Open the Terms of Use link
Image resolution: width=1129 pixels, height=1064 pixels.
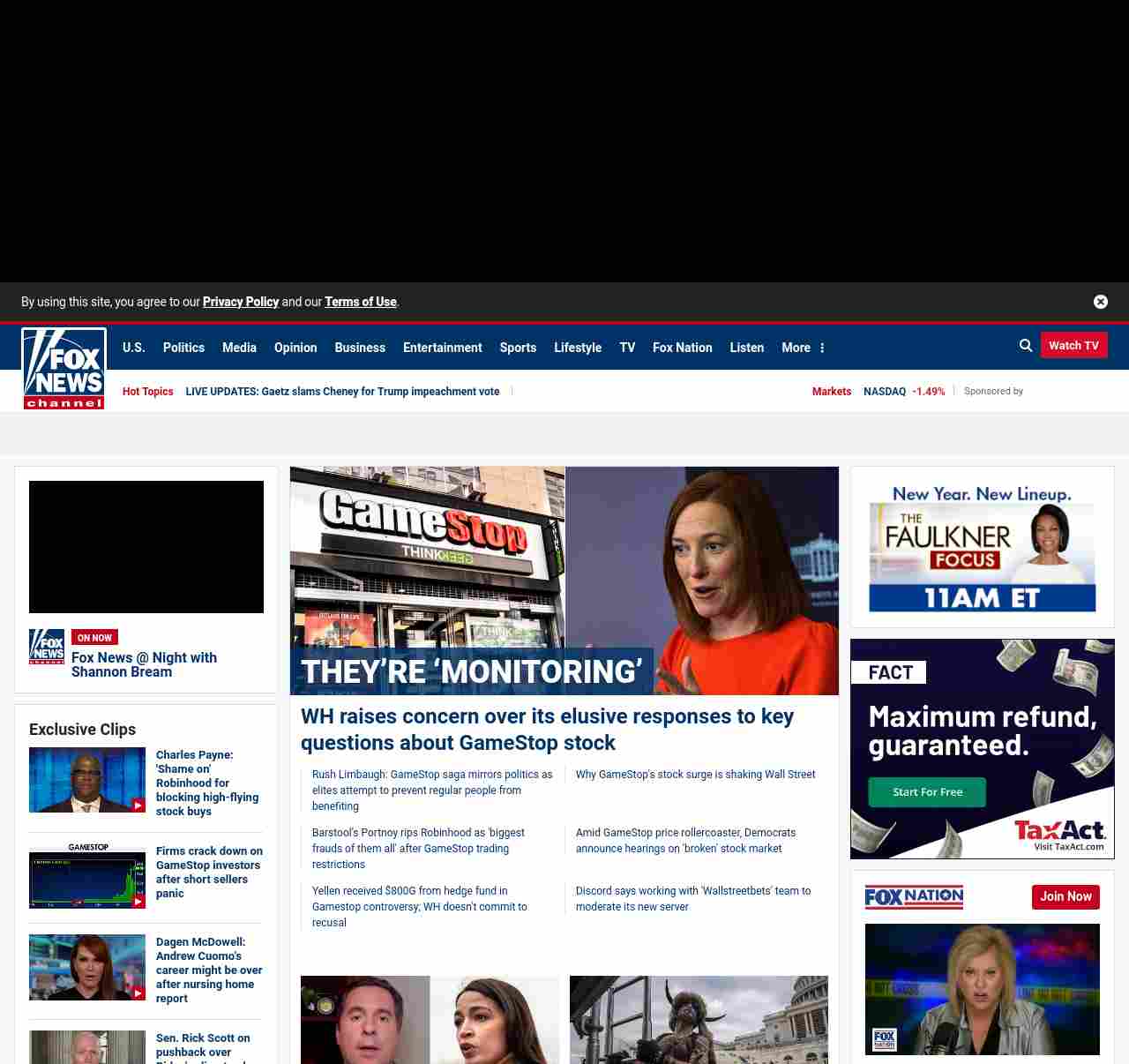click(361, 302)
